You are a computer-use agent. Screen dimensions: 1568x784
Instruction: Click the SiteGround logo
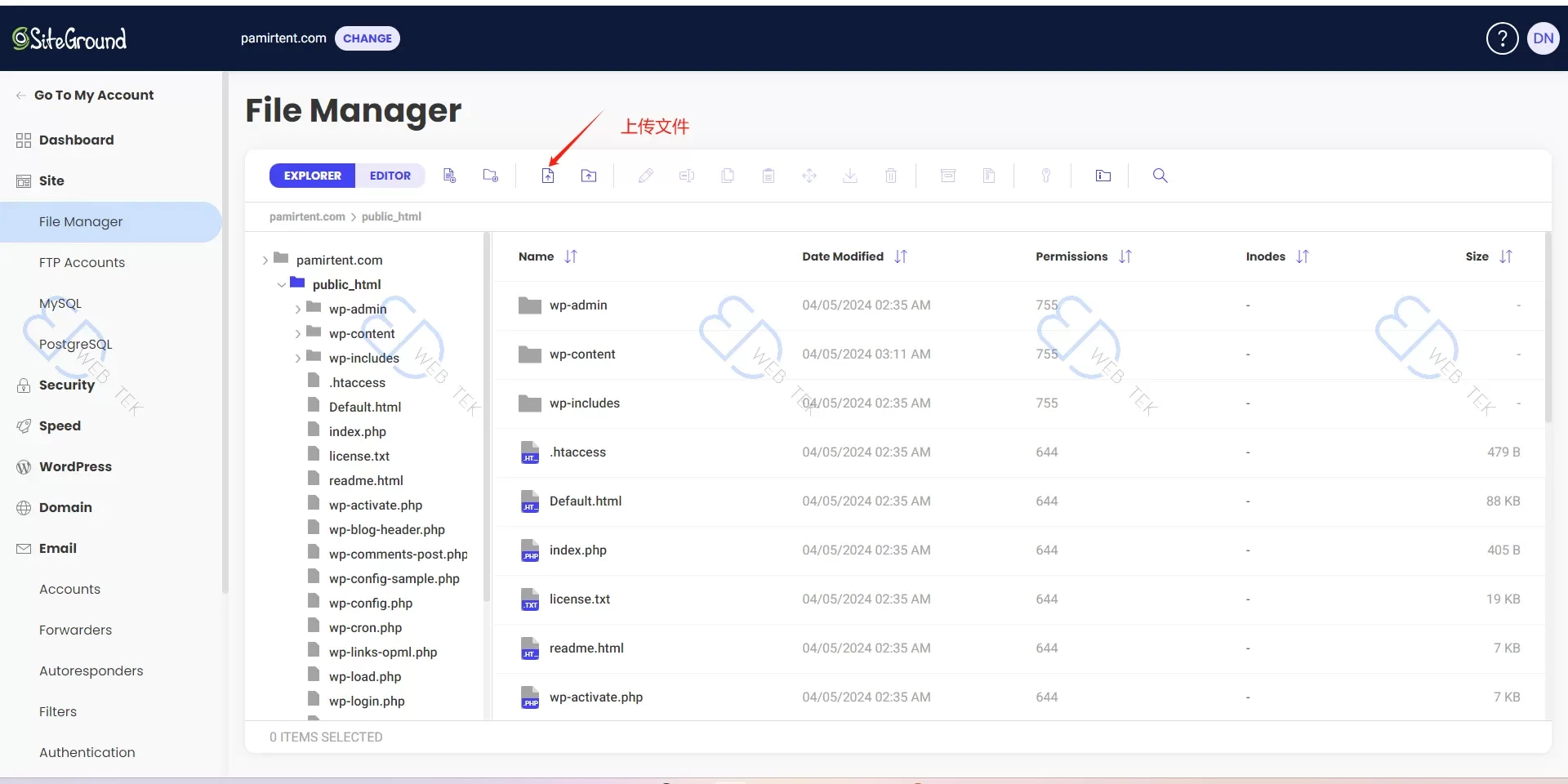(69, 38)
